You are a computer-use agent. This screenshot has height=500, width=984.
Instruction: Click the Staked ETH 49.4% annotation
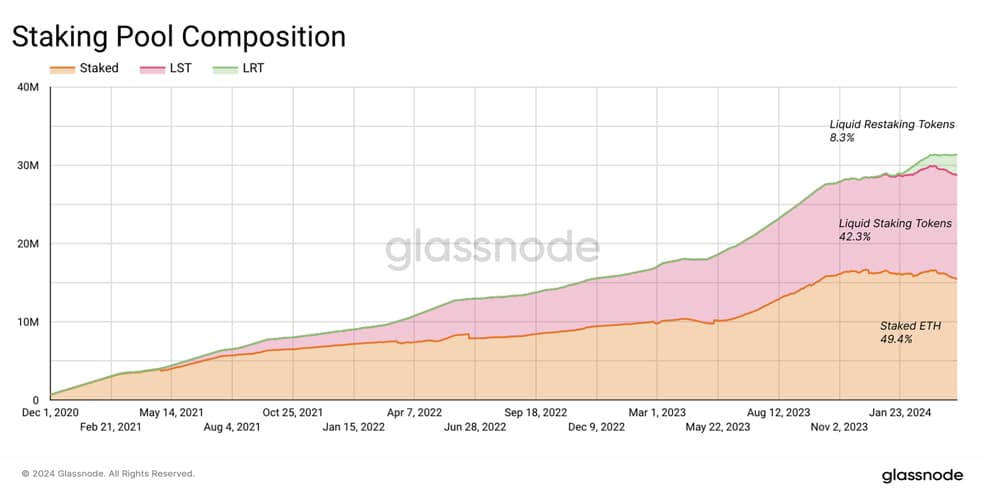910,332
